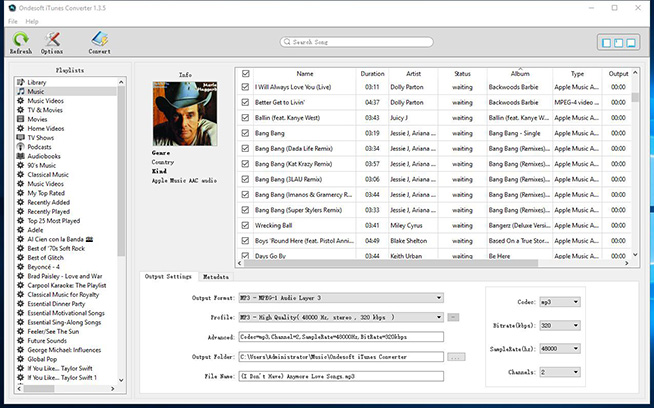This screenshot has height=408, width=654.
Task: Select the second layout view icon
Action: (x=619, y=43)
